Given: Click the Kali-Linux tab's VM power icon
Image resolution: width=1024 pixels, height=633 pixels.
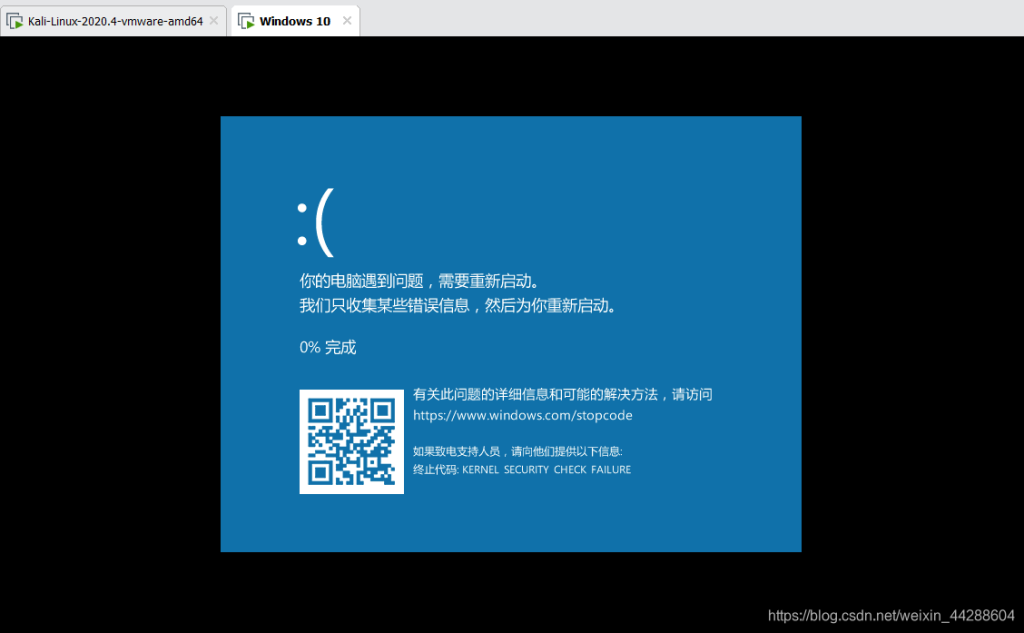Looking at the screenshot, I should 14,22.
